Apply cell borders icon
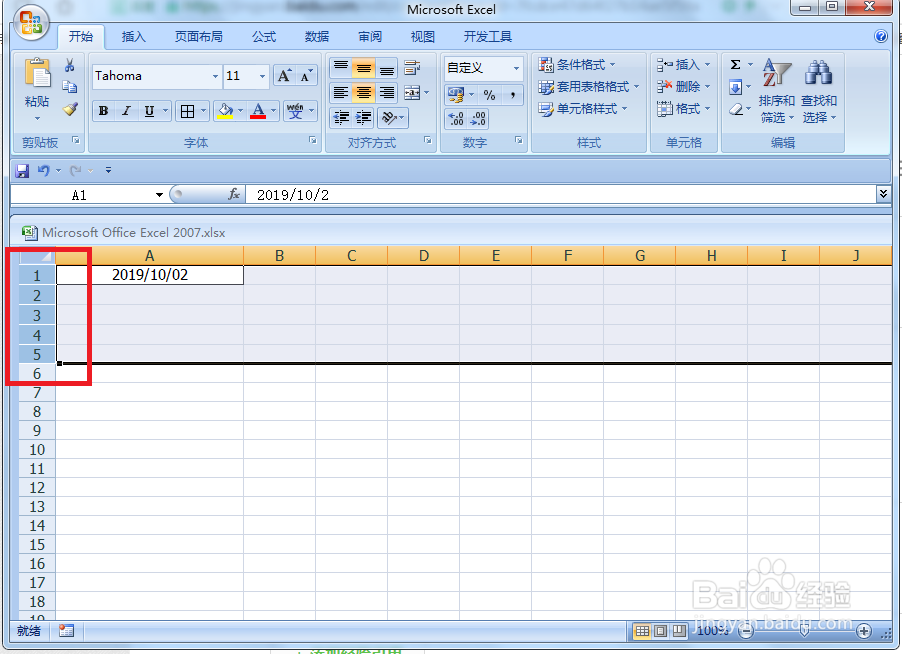Screen dimensions: 902x654 pos(188,111)
